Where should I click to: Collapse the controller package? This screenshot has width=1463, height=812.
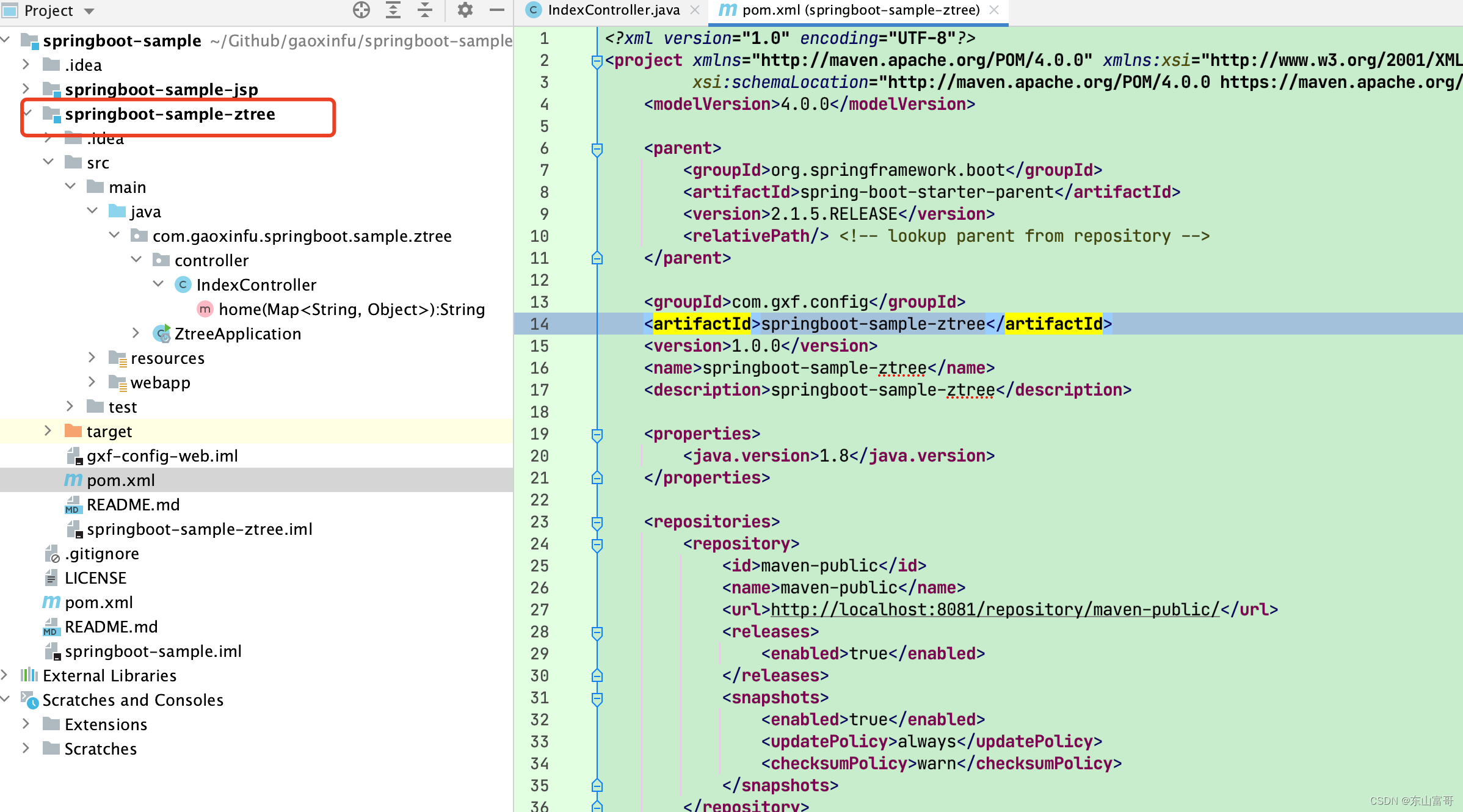click(136, 259)
